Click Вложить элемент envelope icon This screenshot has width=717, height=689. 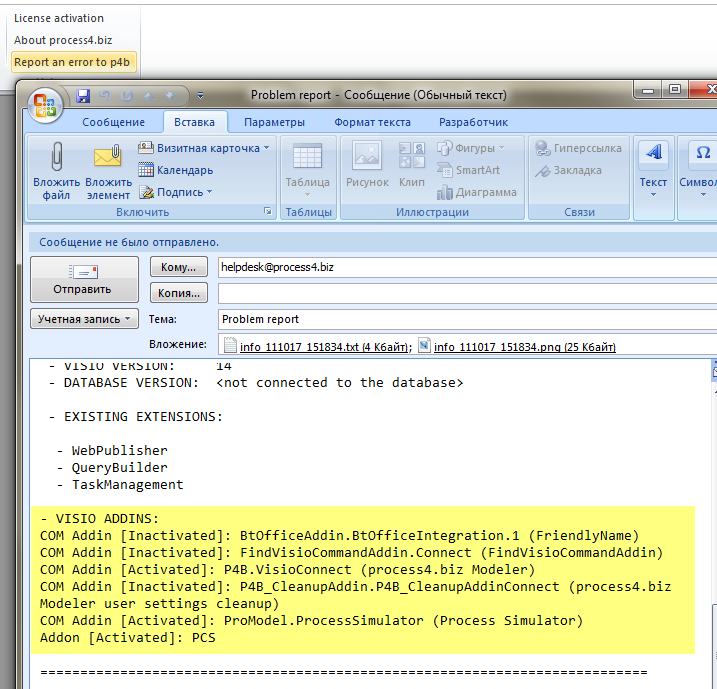[x=108, y=171]
